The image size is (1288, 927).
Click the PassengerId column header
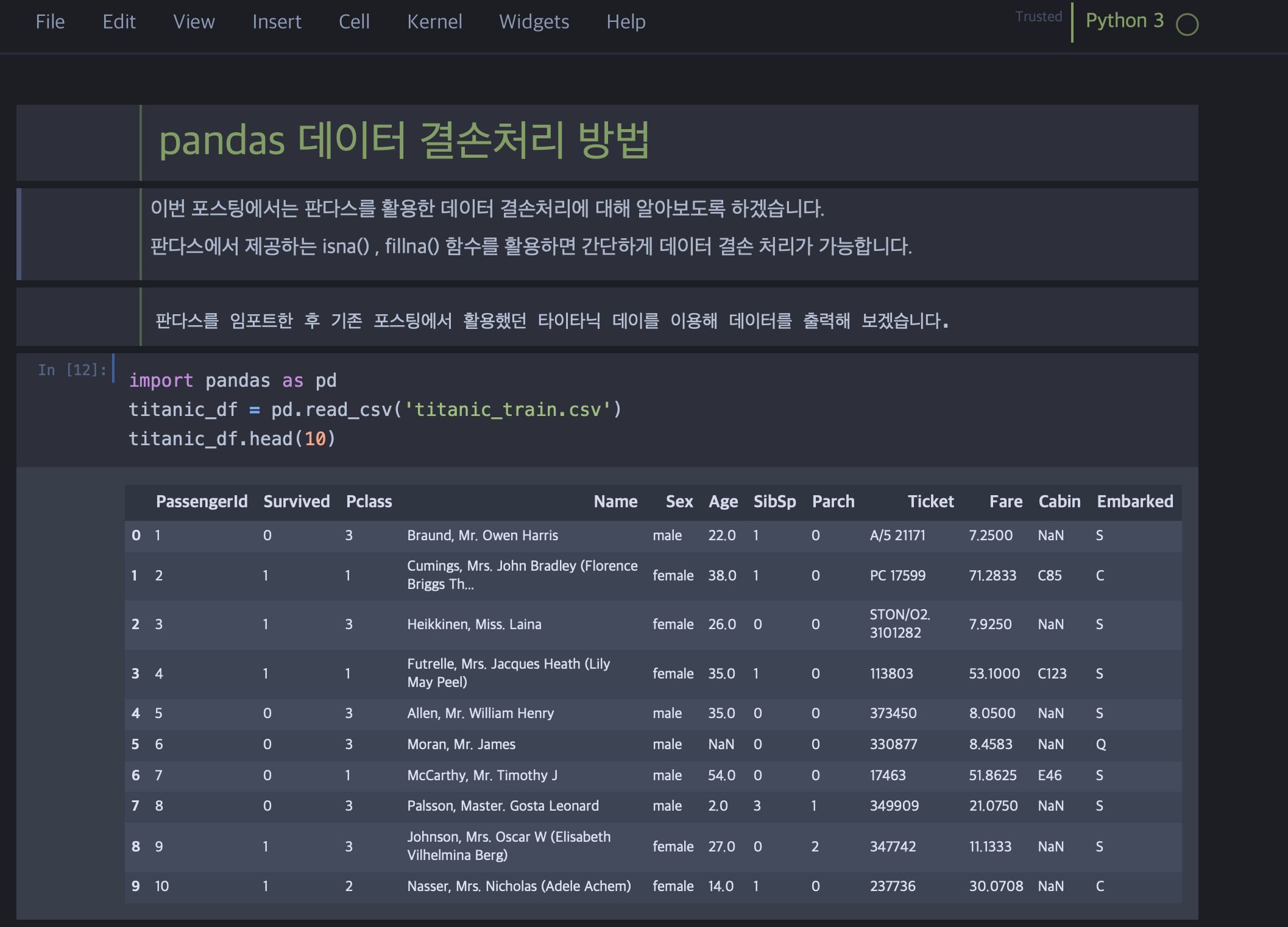tap(201, 501)
